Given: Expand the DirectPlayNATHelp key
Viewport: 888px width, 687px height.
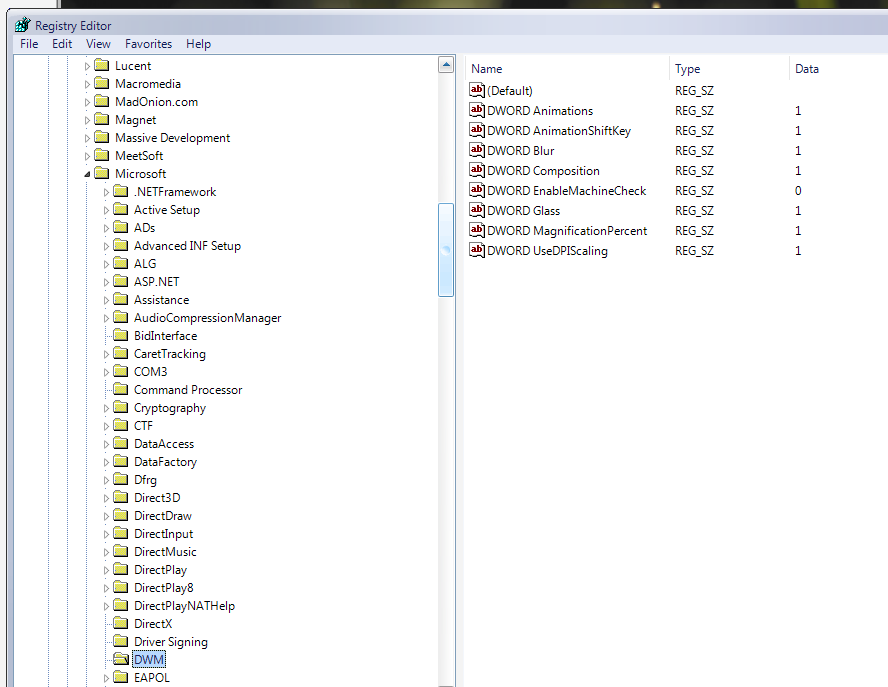Looking at the screenshot, I should click(106, 606).
